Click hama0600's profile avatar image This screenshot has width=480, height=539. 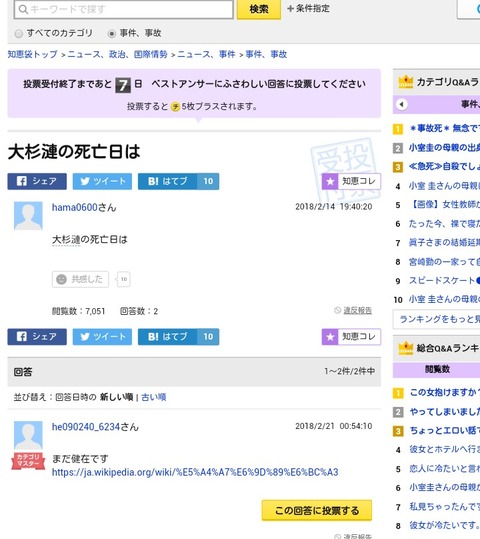pyautogui.click(x=28, y=216)
